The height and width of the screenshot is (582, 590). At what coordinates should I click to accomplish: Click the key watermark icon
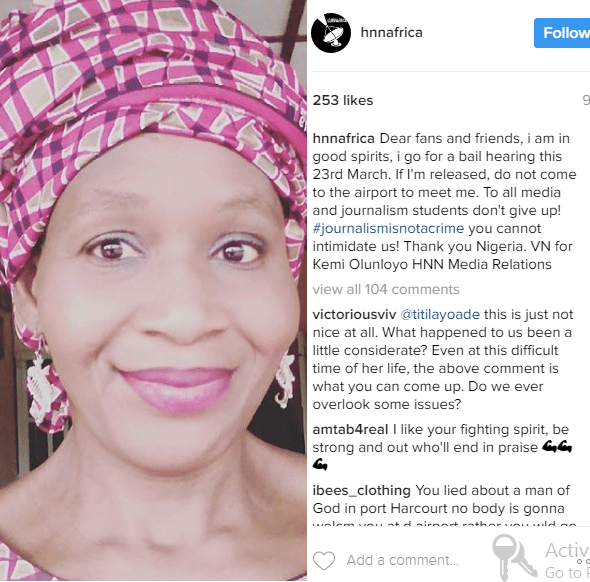point(514,558)
